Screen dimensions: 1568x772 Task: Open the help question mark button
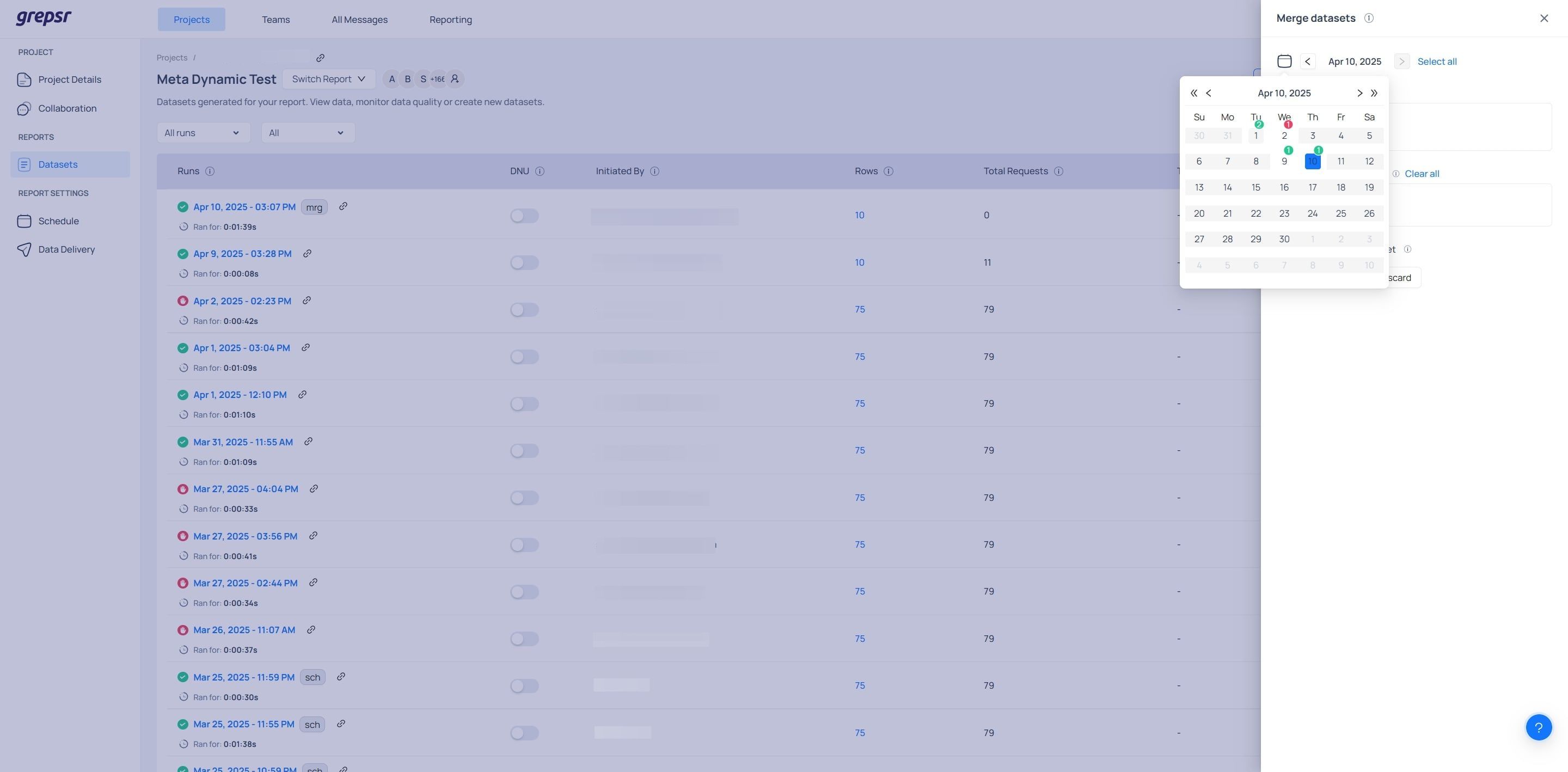pyautogui.click(x=1539, y=727)
